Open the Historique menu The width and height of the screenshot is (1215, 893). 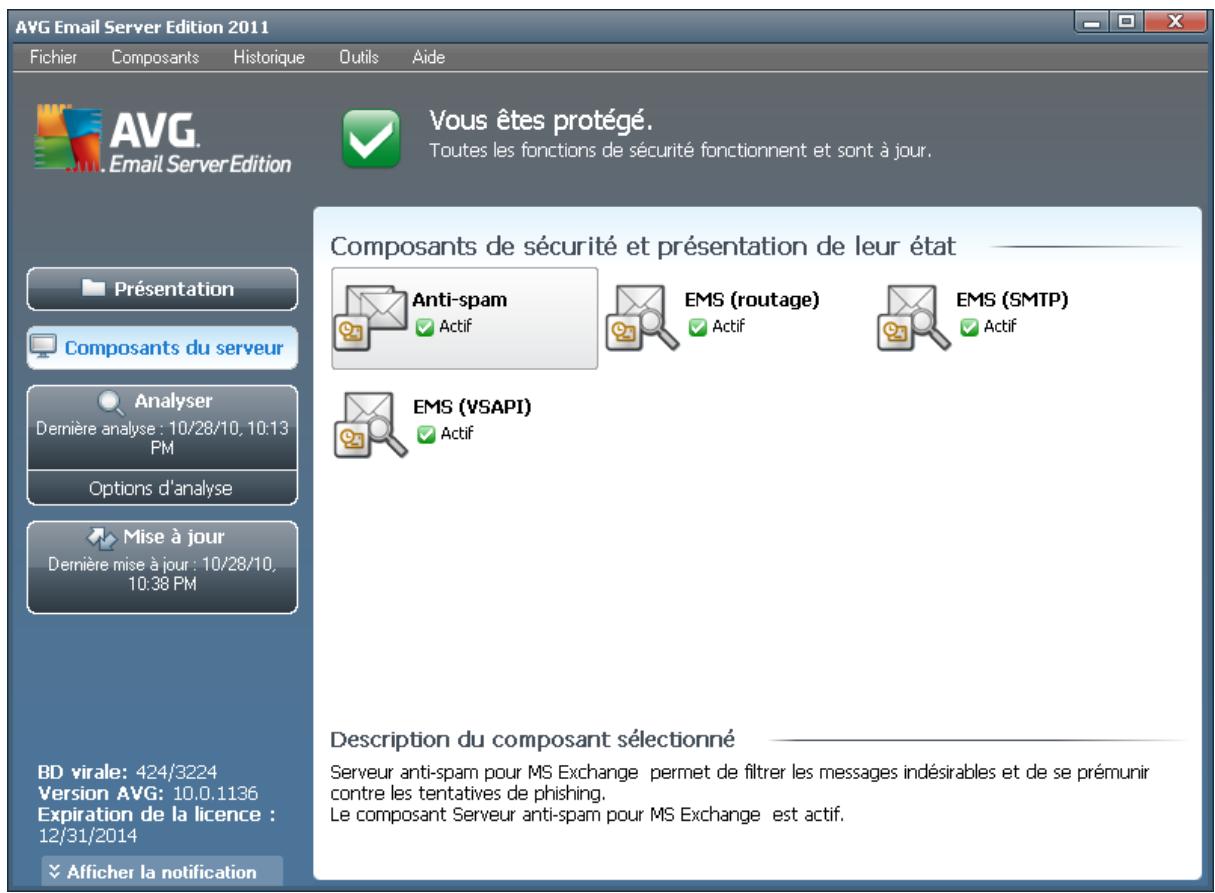point(268,57)
